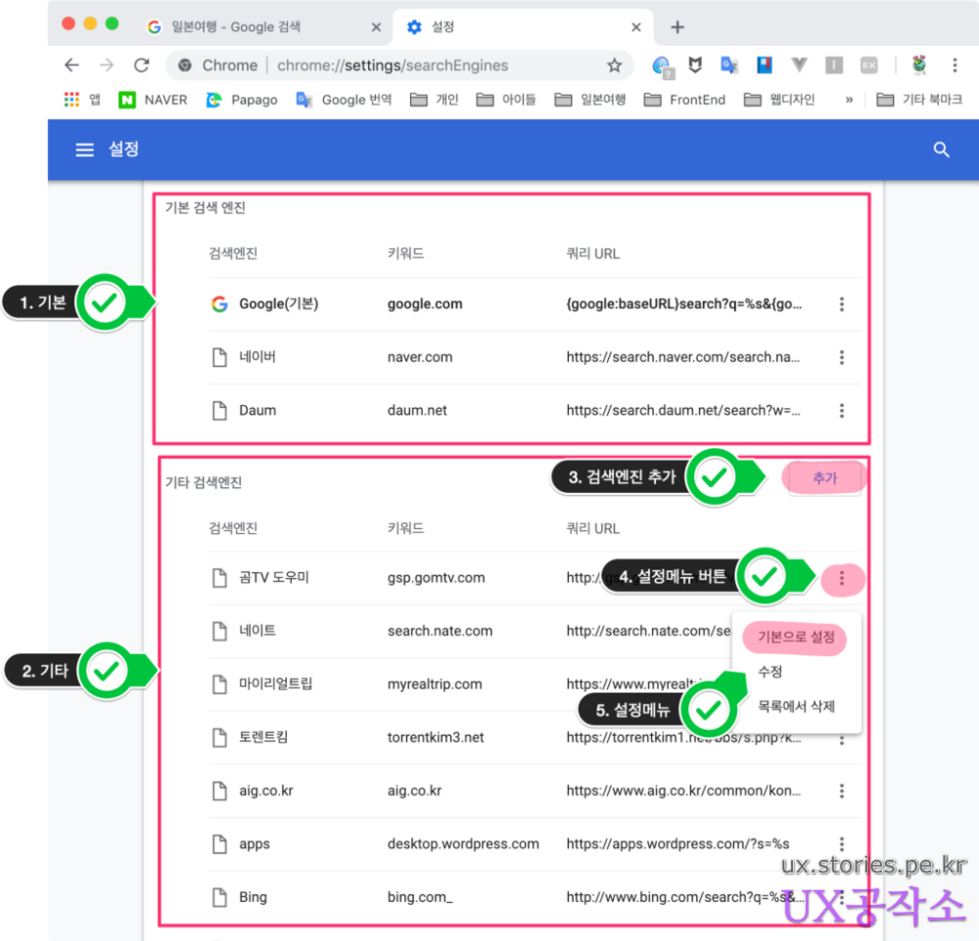The width and height of the screenshot is (979, 941).
Task: Open a new tab with plus button
Action: tap(677, 27)
